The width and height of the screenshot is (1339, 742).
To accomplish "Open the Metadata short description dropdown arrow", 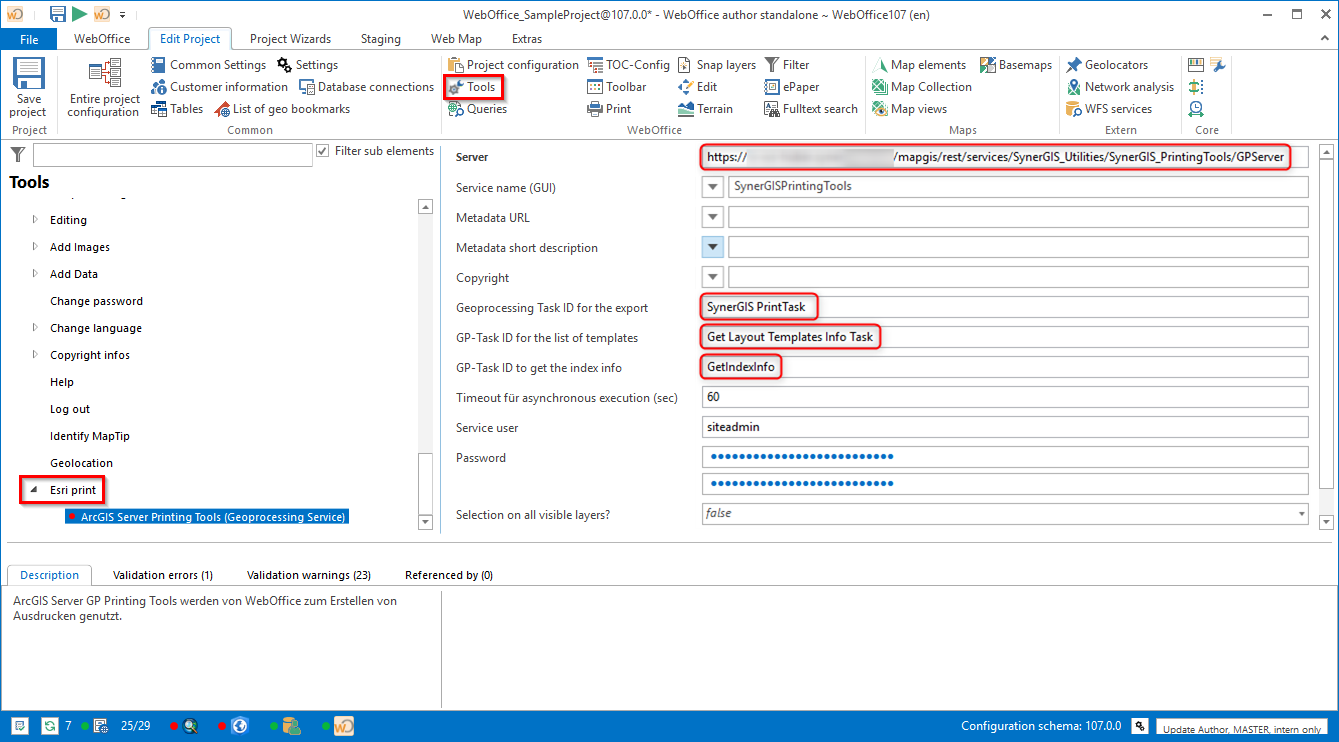I will (x=713, y=247).
